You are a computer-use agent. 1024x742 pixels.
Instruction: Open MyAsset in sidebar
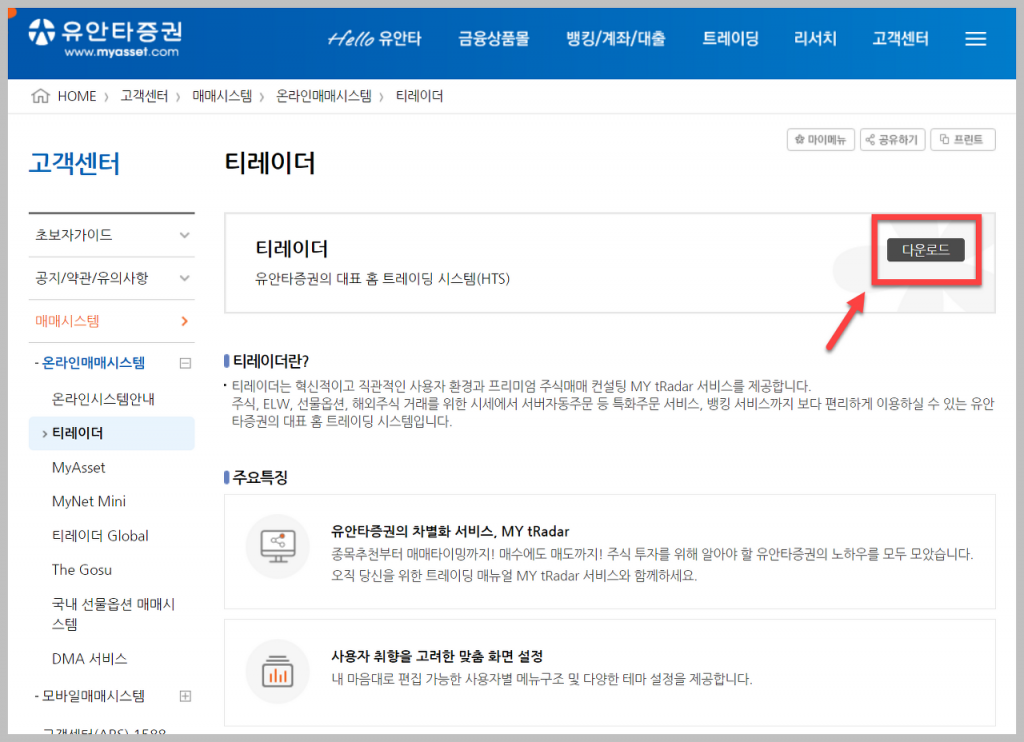tap(78, 468)
